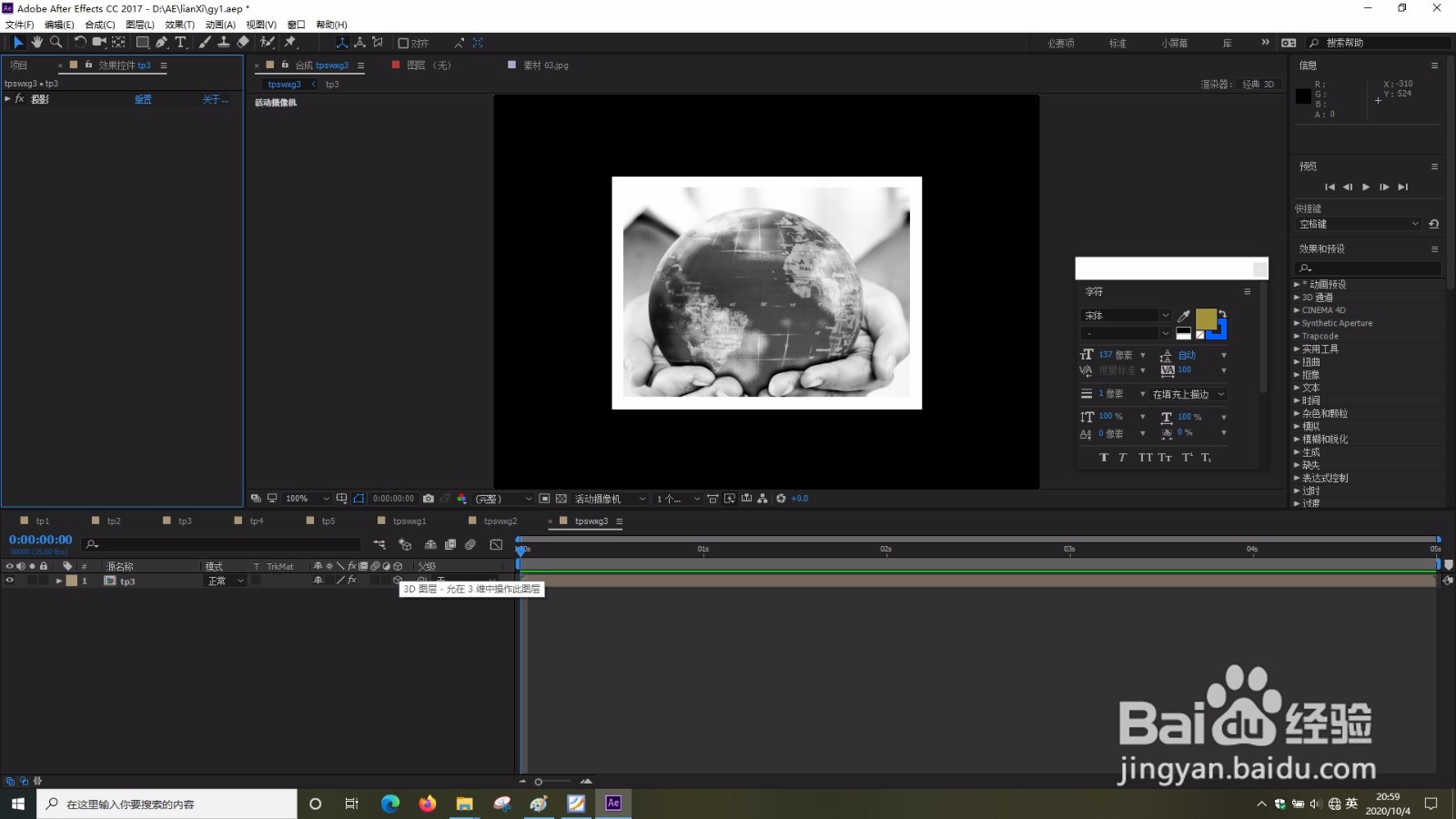Enable World Axis mode

[360, 42]
